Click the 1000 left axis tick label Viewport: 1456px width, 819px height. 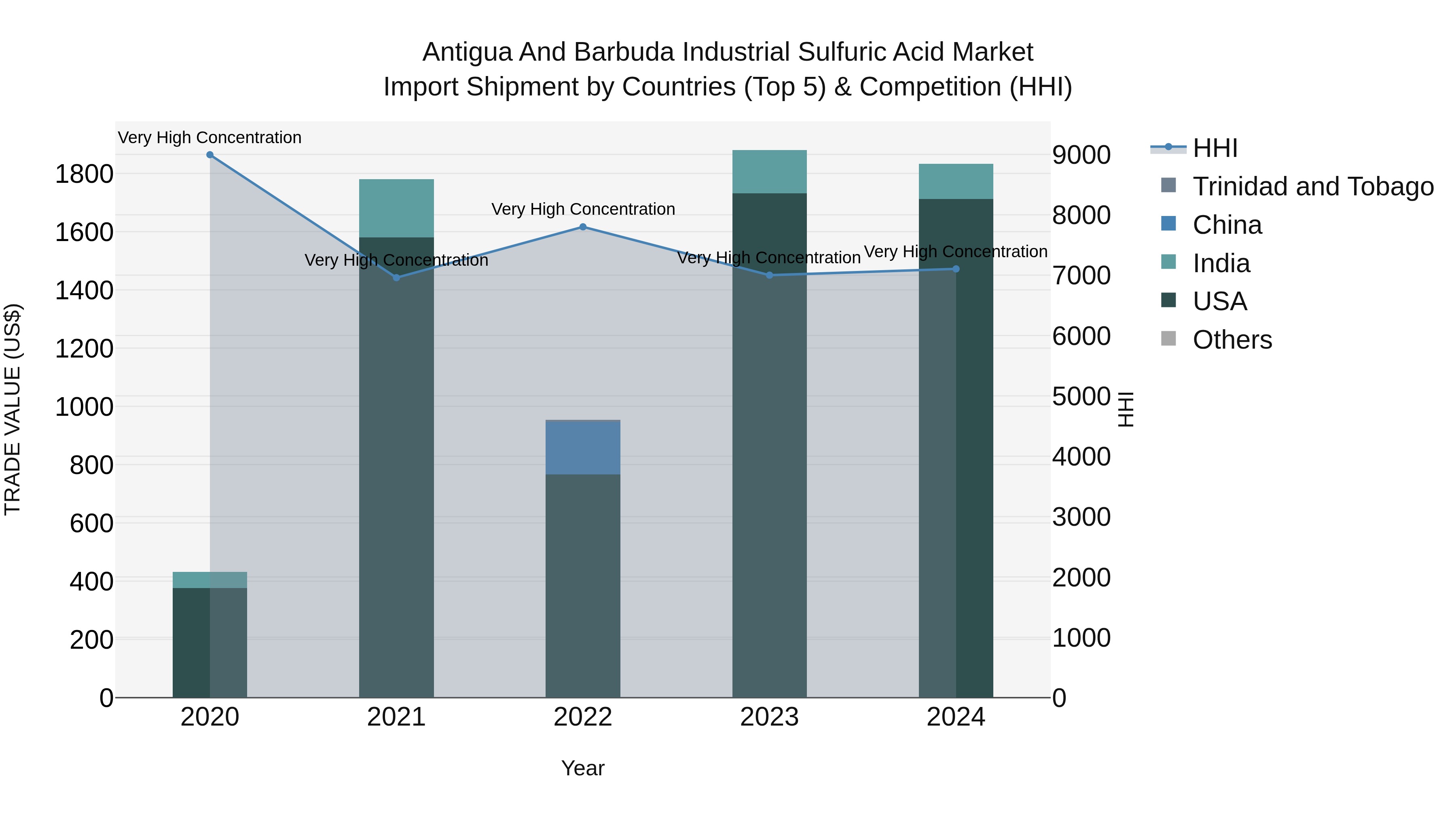click(x=84, y=407)
